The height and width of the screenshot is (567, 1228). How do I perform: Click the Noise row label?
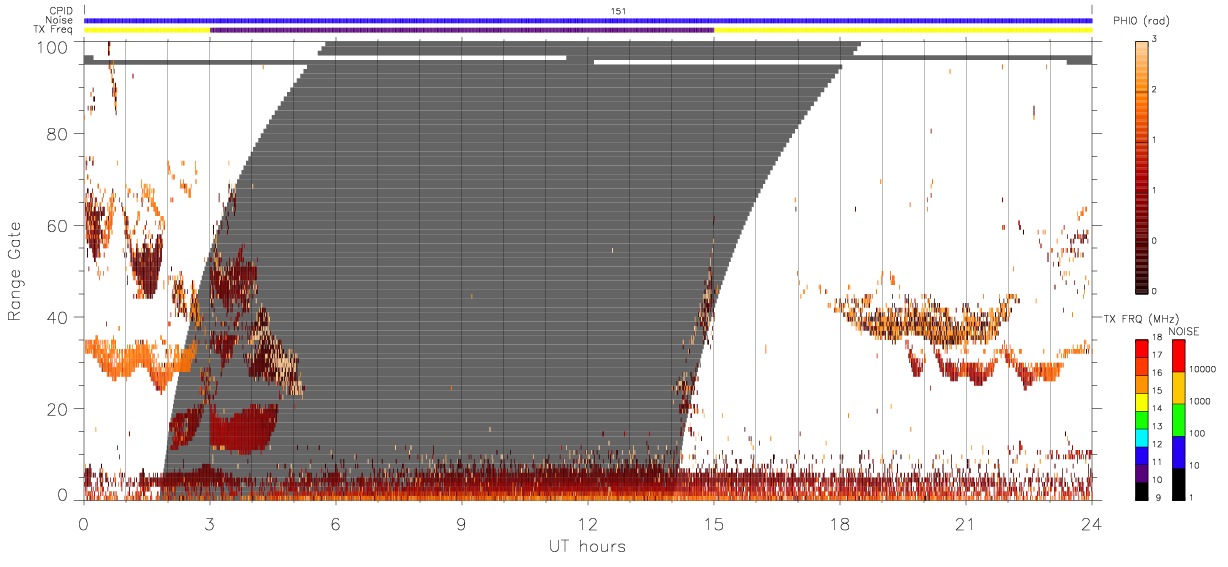(x=60, y=20)
